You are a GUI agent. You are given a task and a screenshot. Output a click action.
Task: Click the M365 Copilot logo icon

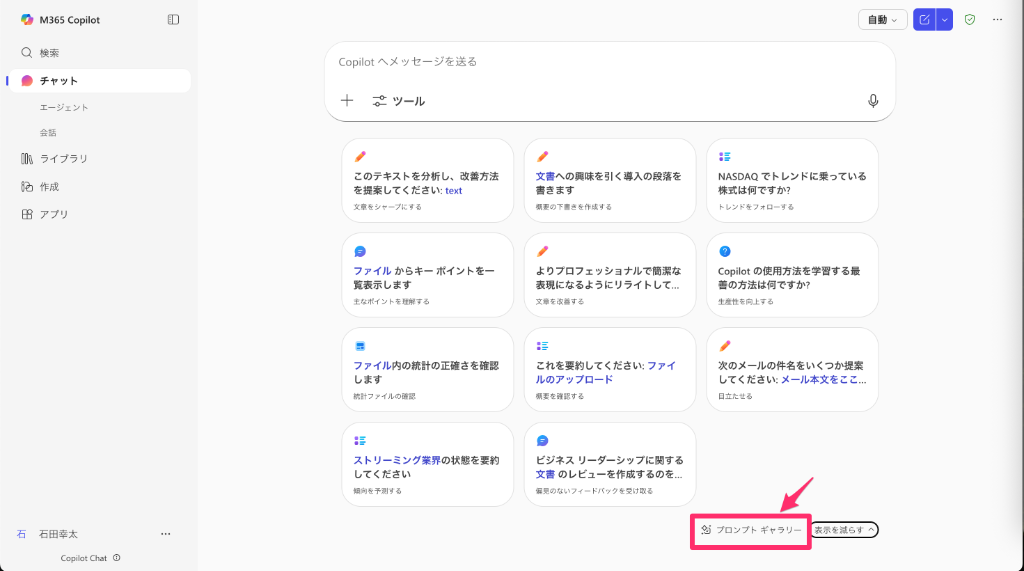pyautogui.click(x=27, y=20)
